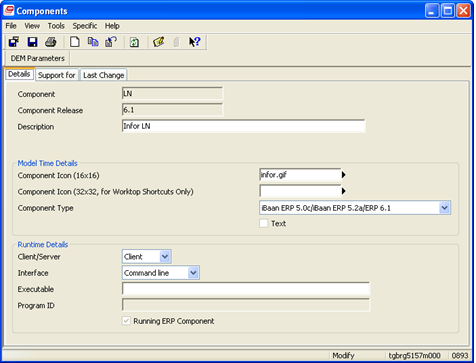The image size is (476, 363).
Task: Click the Save floppy disk icon
Action: tap(32, 42)
